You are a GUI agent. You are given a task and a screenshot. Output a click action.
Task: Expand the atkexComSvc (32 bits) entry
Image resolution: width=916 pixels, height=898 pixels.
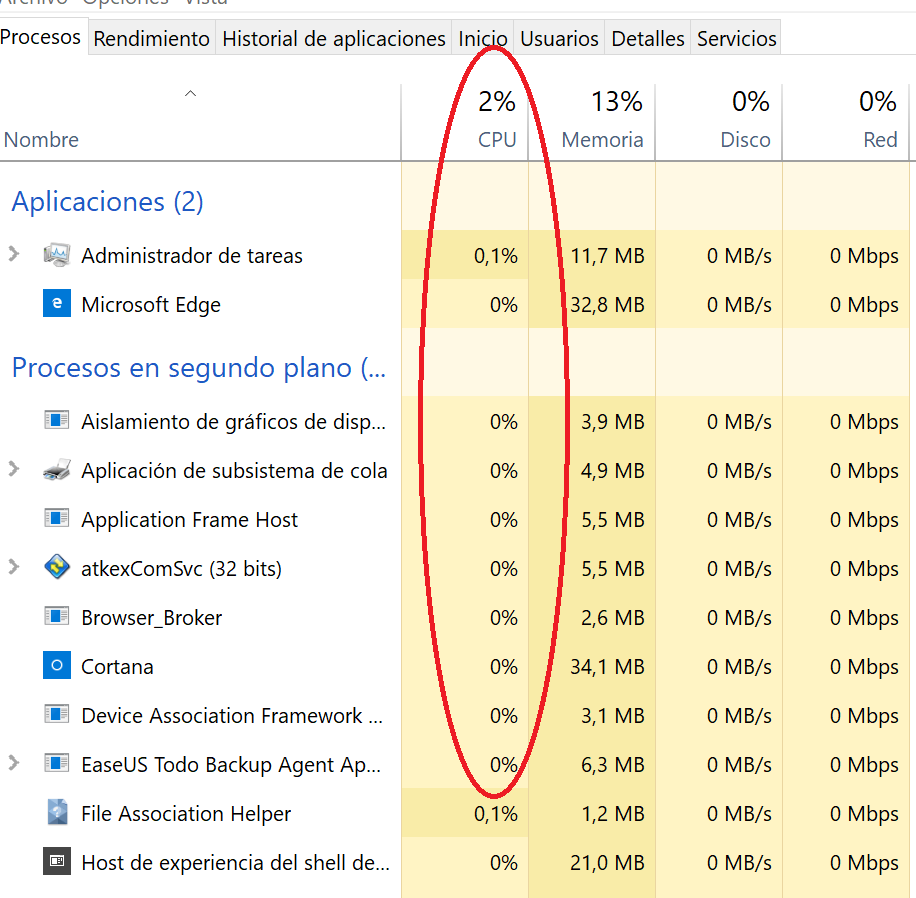coord(14,567)
